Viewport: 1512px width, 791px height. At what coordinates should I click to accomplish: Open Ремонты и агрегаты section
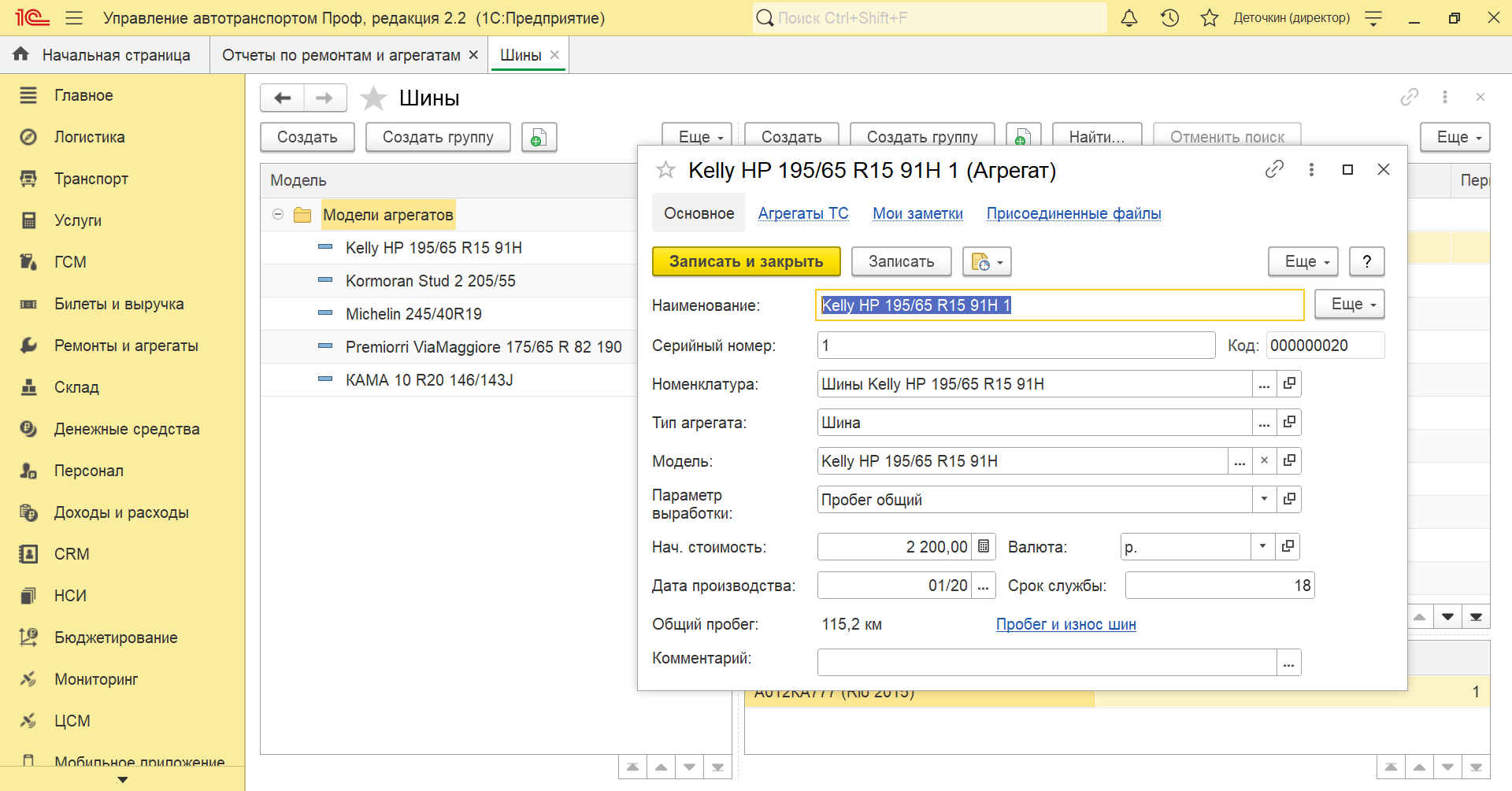tap(126, 346)
